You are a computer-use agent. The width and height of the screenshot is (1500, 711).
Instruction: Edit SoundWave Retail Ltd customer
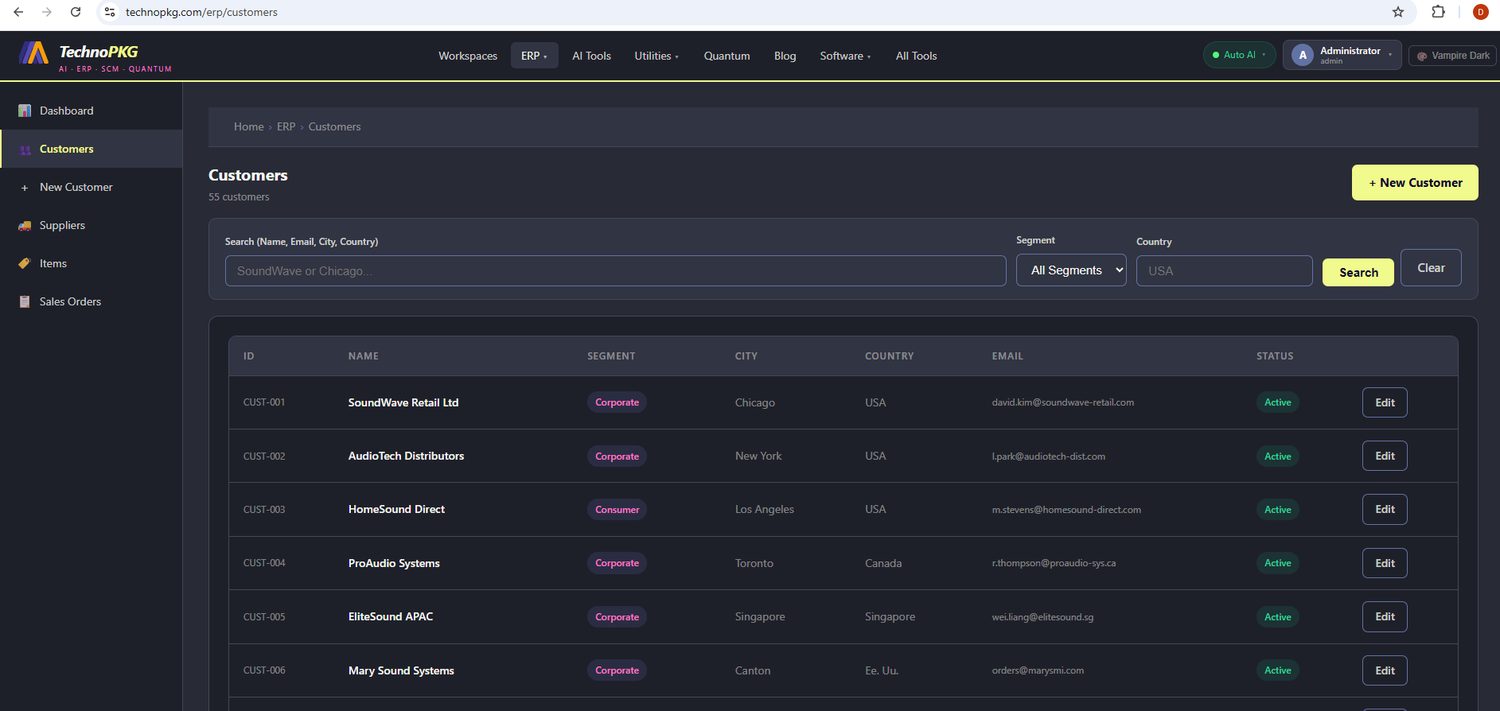pyautogui.click(x=1385, y=403)
